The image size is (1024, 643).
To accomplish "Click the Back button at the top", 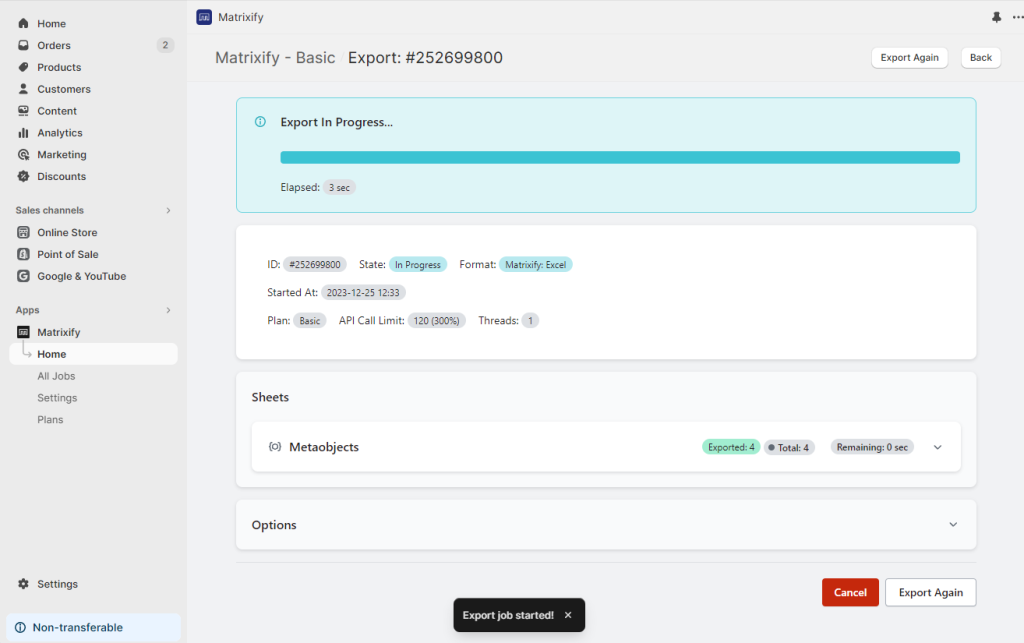I will tap(980, 57).
